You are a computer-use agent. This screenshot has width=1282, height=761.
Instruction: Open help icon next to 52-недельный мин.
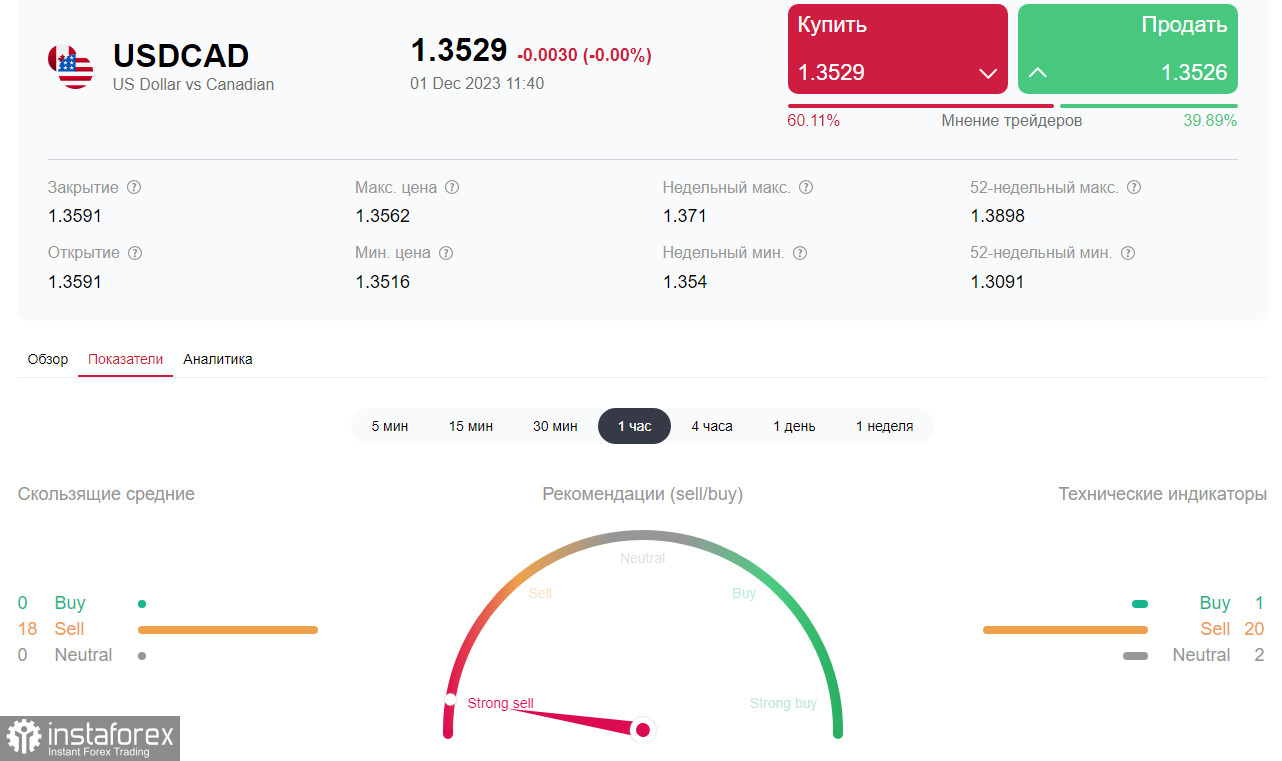(x=1128, y=253)
